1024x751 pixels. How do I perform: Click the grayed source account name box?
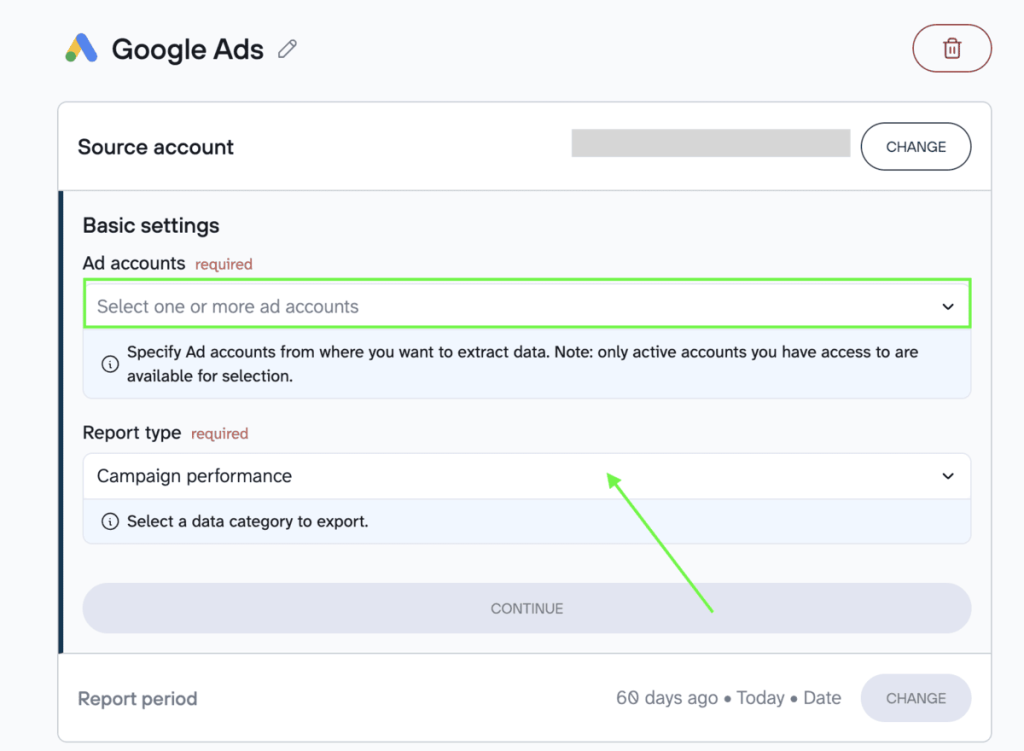(x=710, y=143)
